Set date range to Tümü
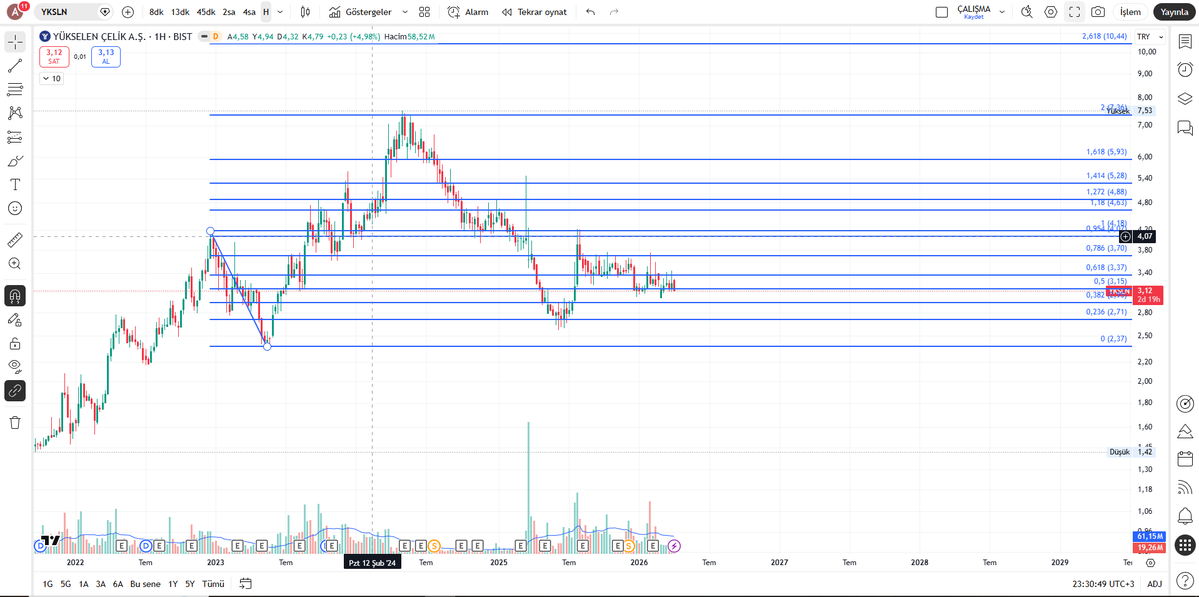This screenshot has width=1199, height=597. tap(213, 583)
